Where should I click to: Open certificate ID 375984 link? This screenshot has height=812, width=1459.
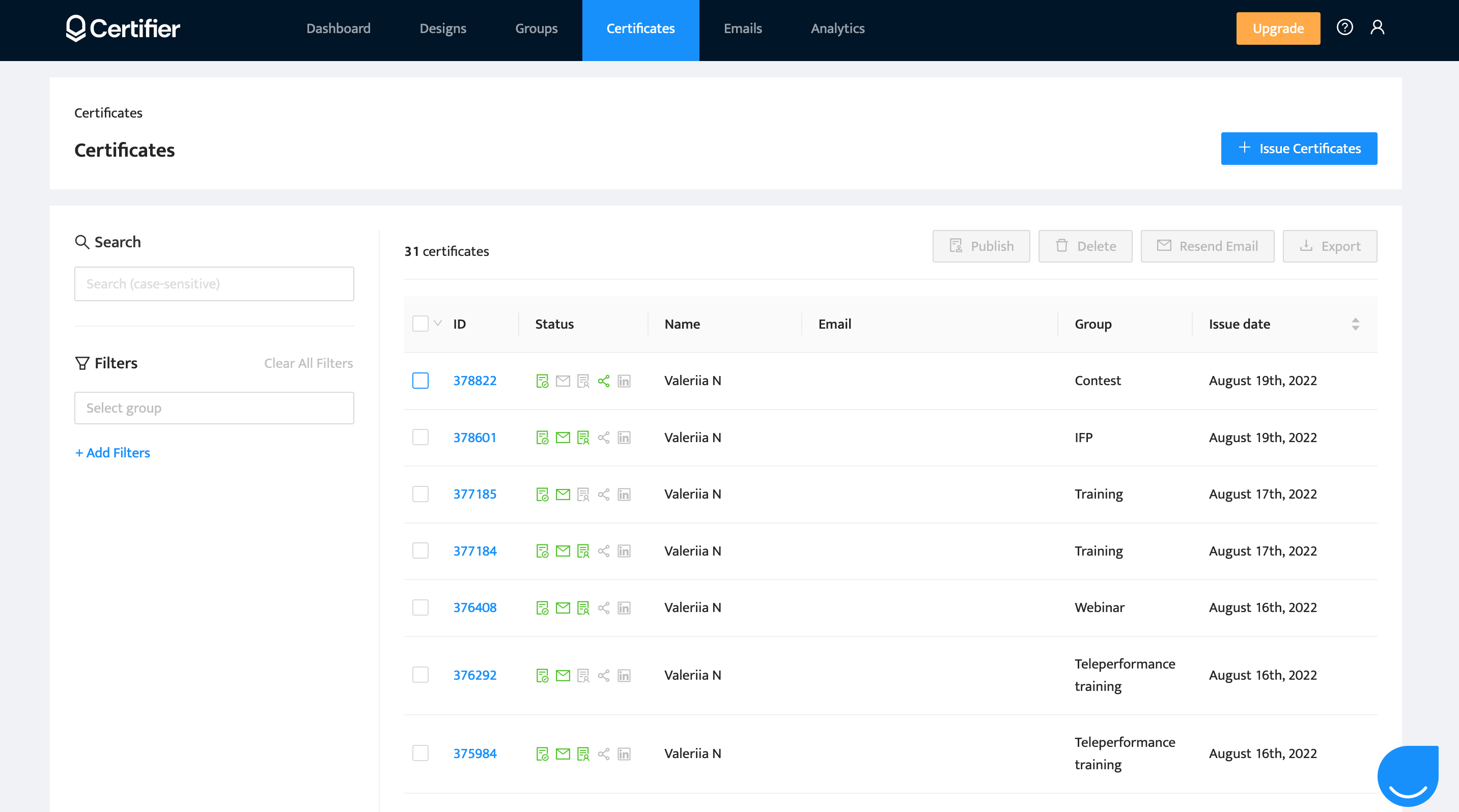pos(474,753)
